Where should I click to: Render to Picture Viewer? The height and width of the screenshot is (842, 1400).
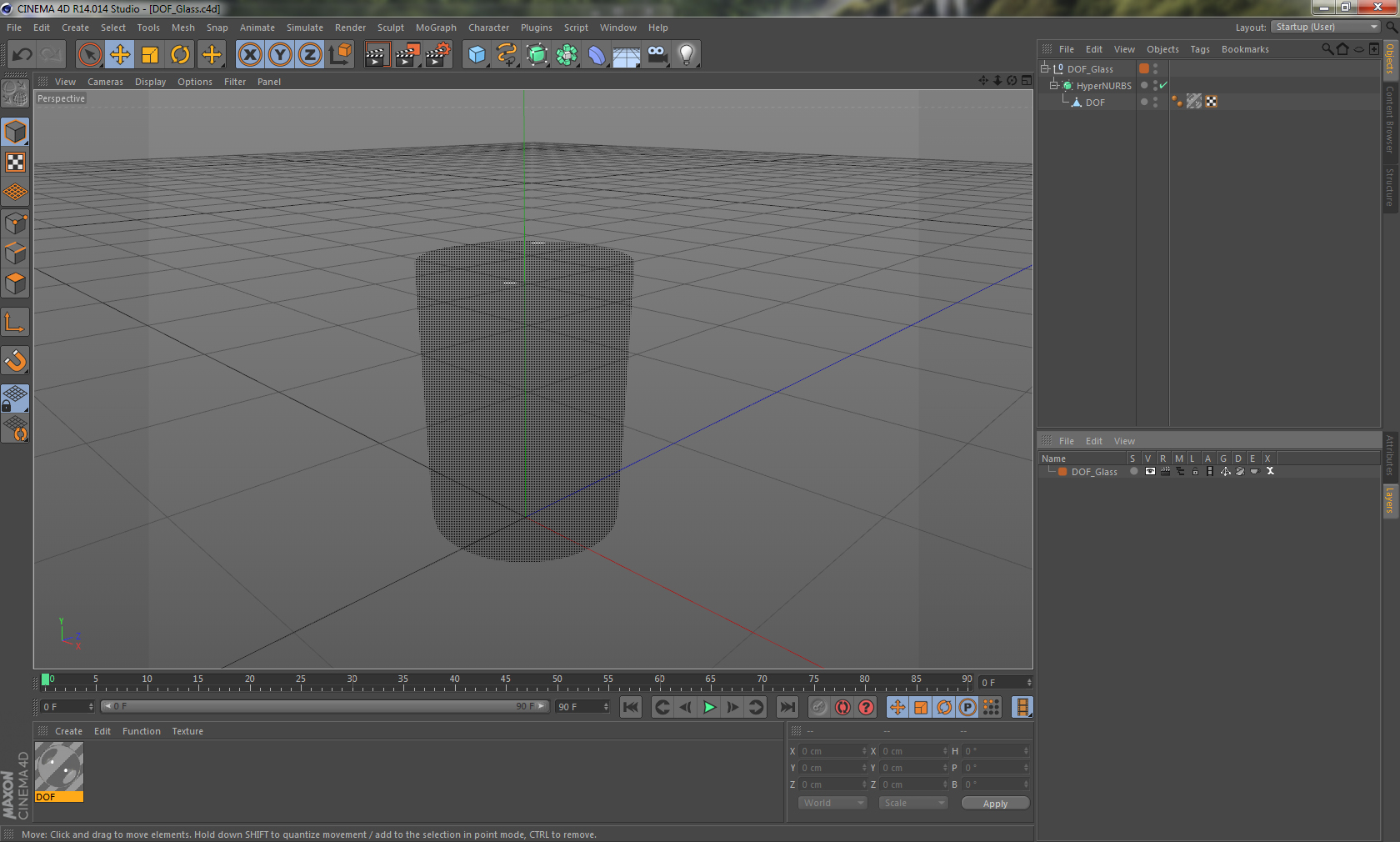click(x=407, y=55)
